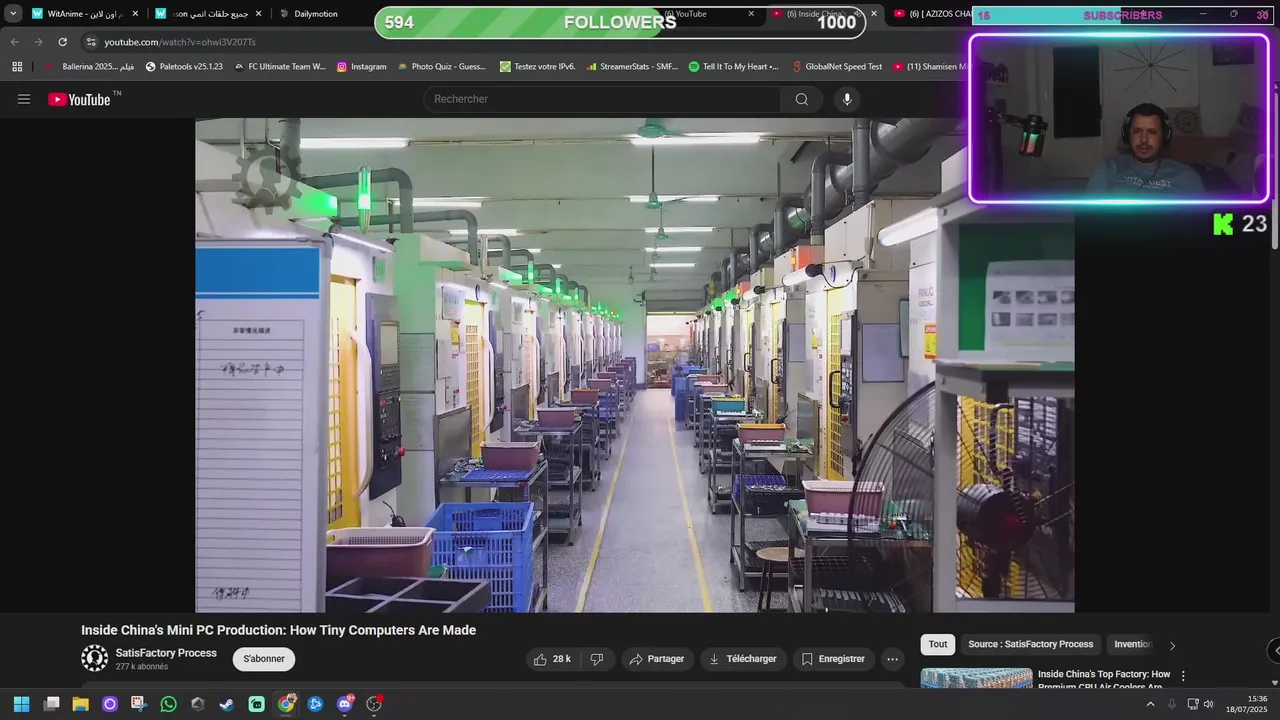Click the Enregistrer save button
The height and width of the screenshot is (720, 1280).
[833, 659]
